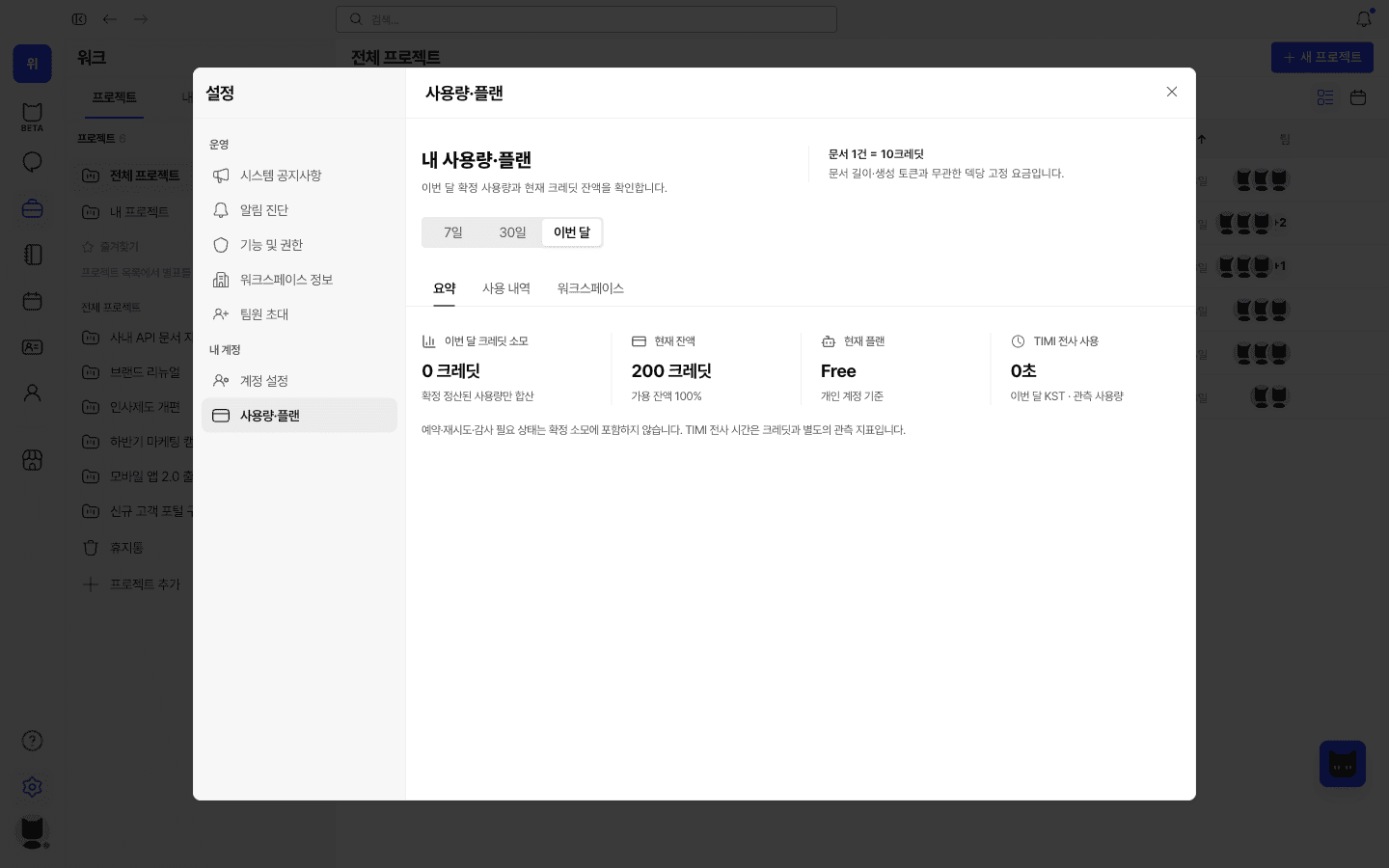Screen dimensions: 1389x868
Task: Click the megaphone icon for 시스템 공지사항
Action: [221, 176]
